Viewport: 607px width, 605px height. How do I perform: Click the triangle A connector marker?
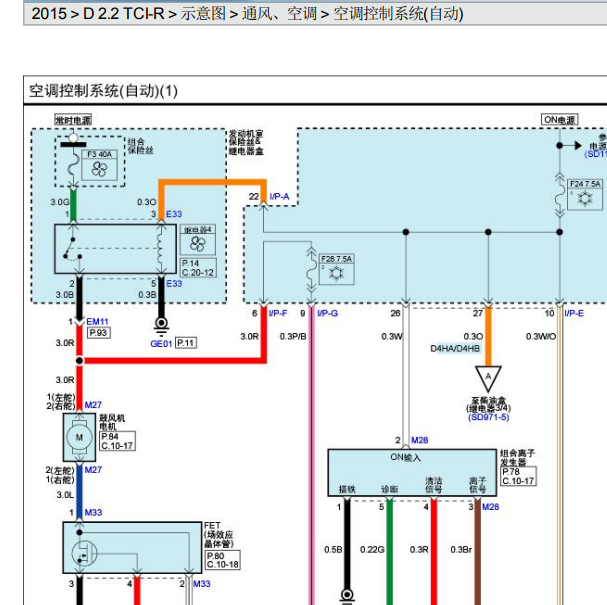pos(488,379)
